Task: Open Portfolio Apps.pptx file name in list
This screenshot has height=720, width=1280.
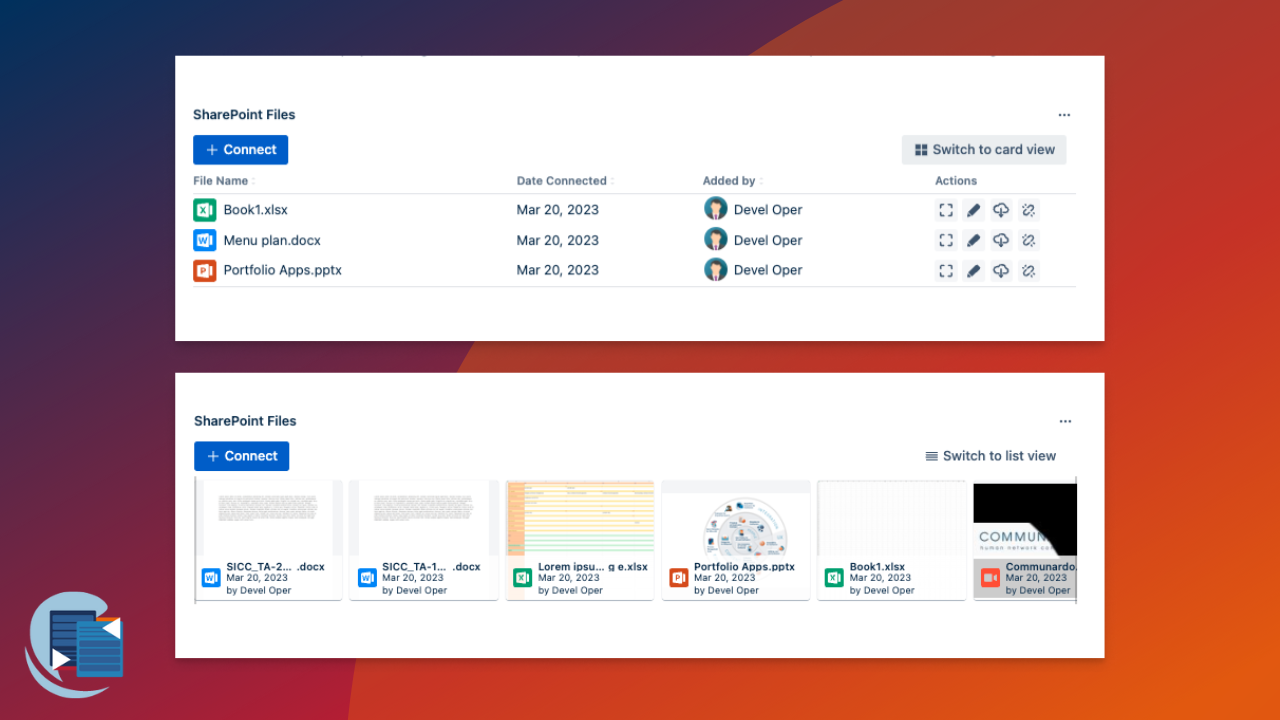Action: 282,270
